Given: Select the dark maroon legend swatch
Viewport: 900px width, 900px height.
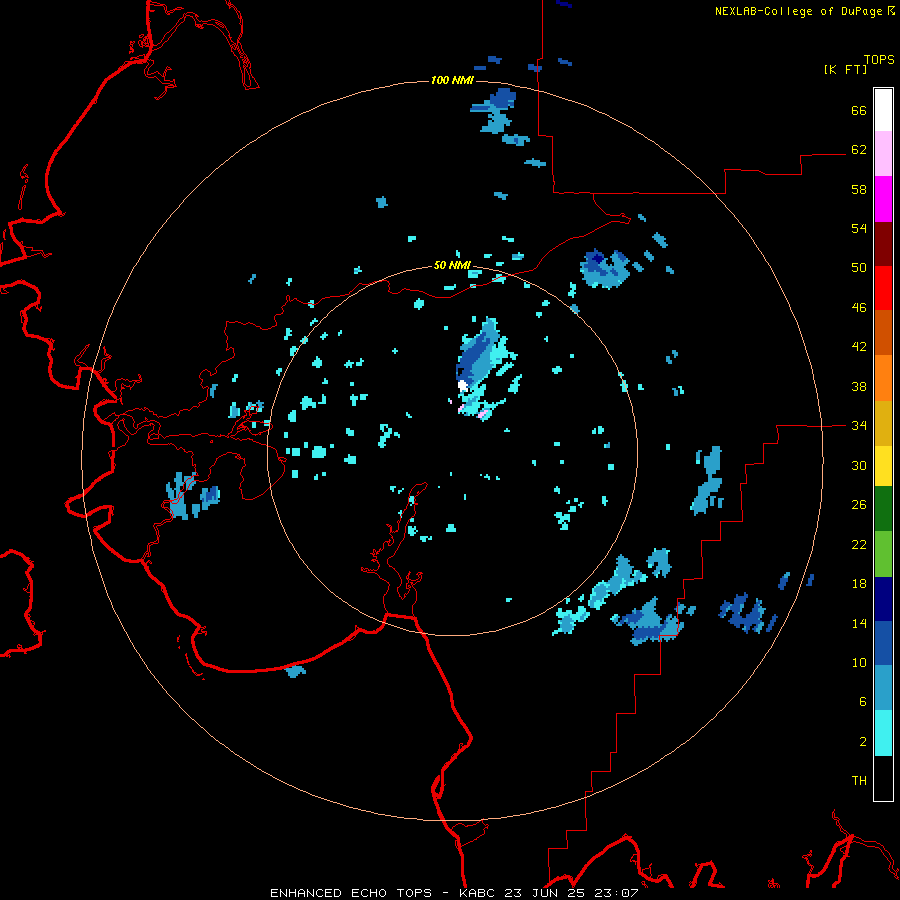Looking at the screenshot, I should 883,244.
